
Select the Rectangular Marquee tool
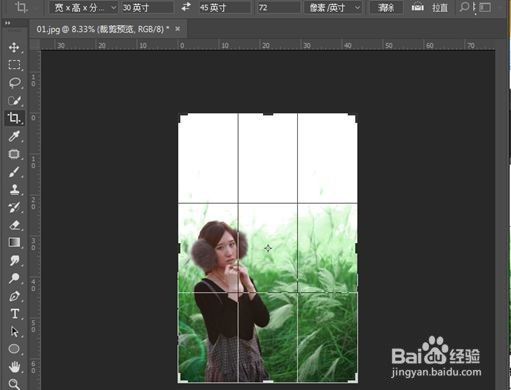pos(14,64)
